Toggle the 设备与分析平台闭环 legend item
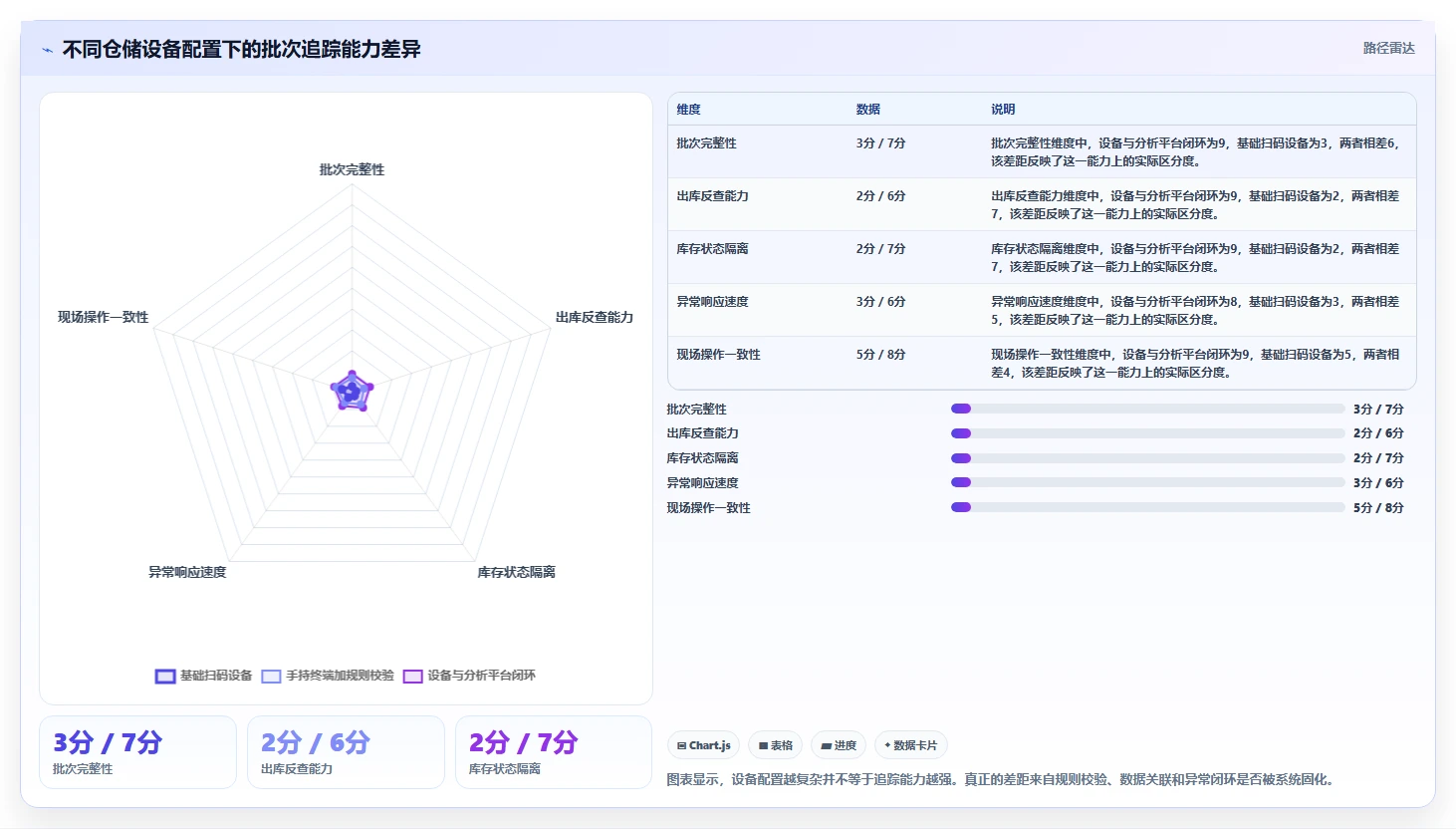 [469, 676]
